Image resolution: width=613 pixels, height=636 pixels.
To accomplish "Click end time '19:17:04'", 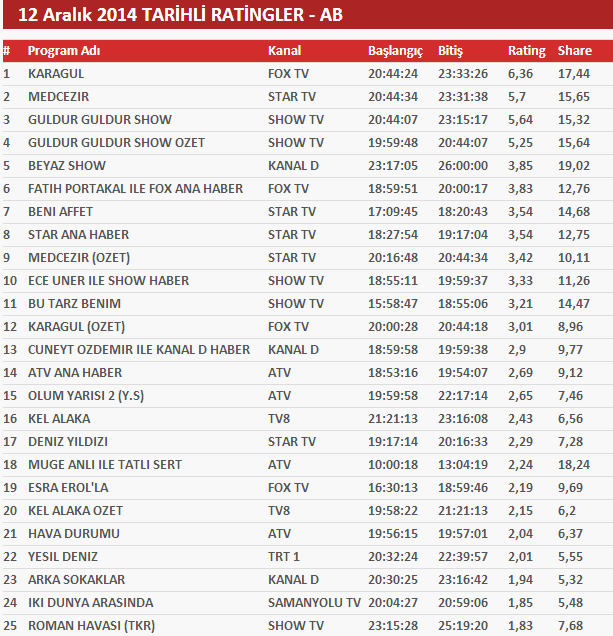I will [463, 235].
